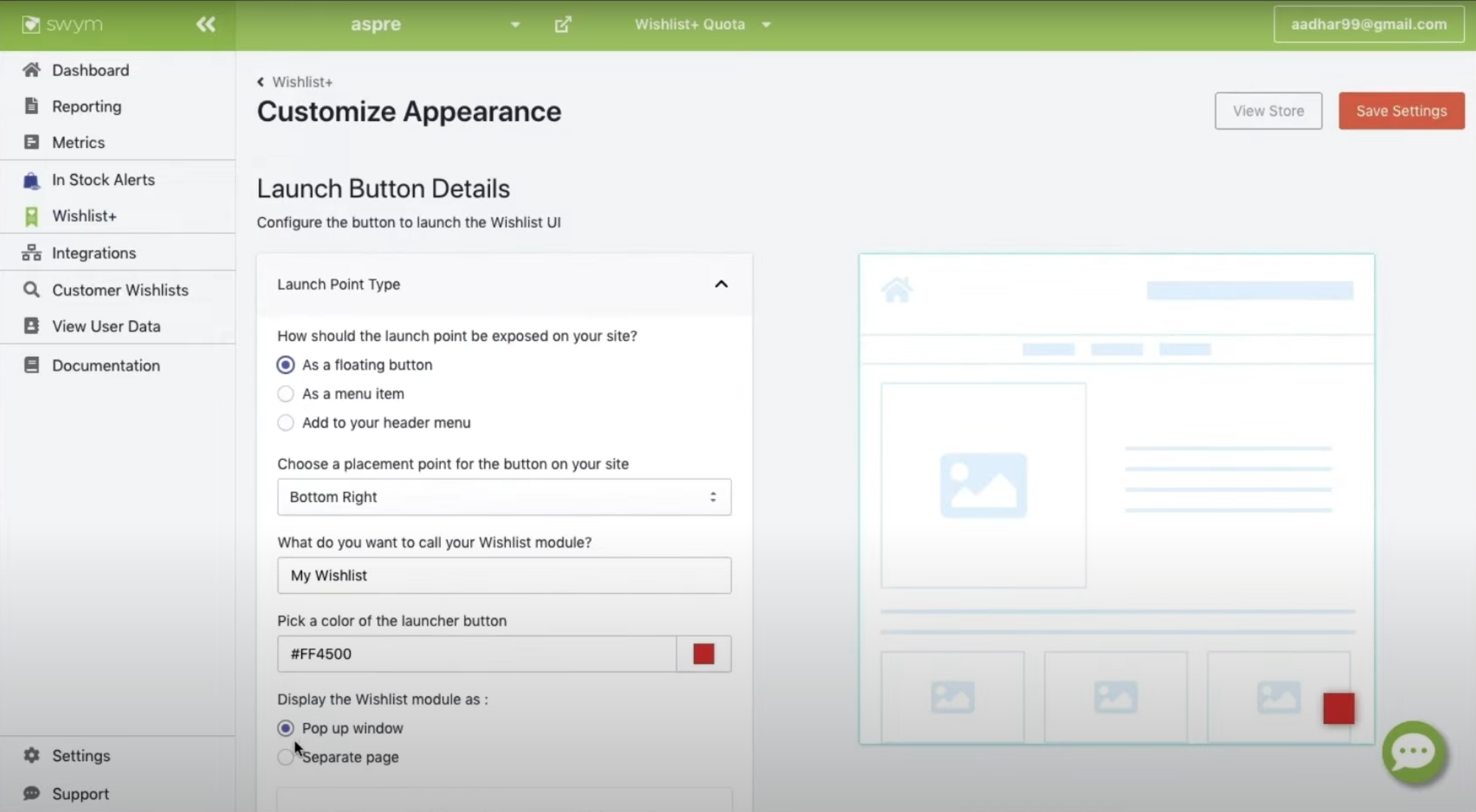Image resolution: width=1476 pixels, height=812 pixels.
Task: Click the My Wishlist name field
Action: coord(504,575)
